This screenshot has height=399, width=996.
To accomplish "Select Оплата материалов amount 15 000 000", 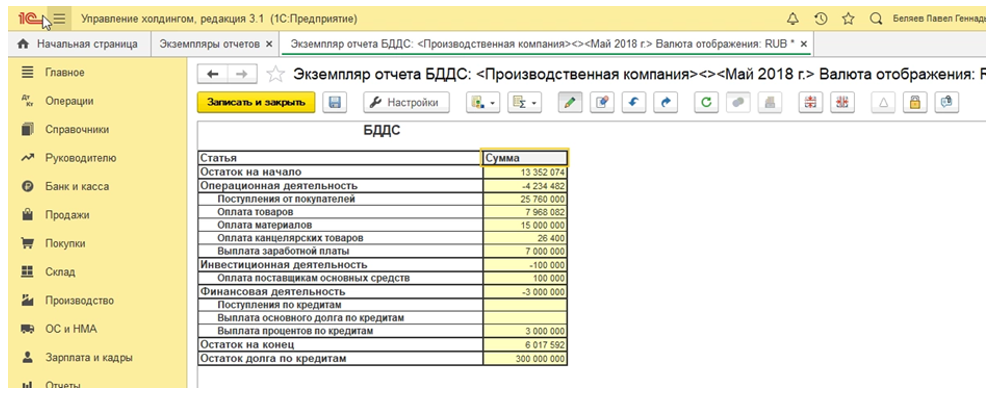I will [x=525, y=225].
